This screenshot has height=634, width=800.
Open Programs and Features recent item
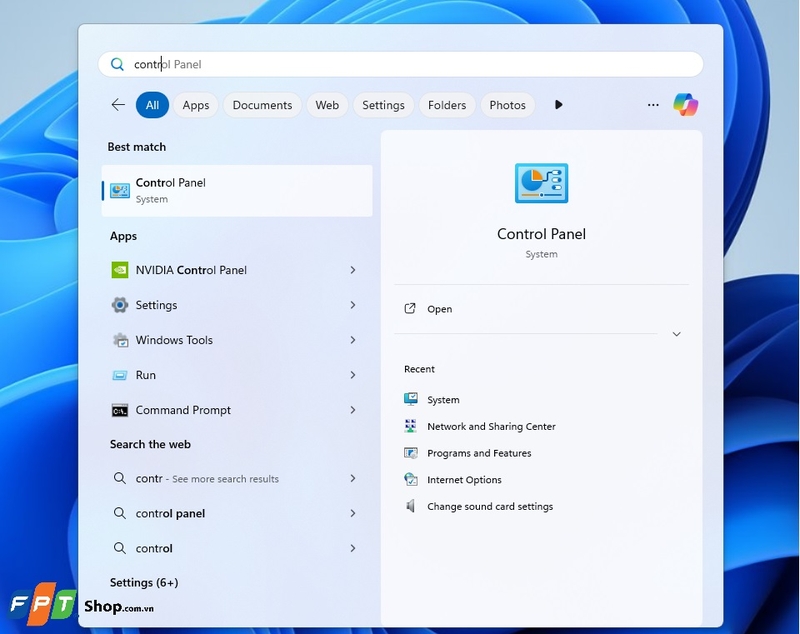[x=478, y=453]
